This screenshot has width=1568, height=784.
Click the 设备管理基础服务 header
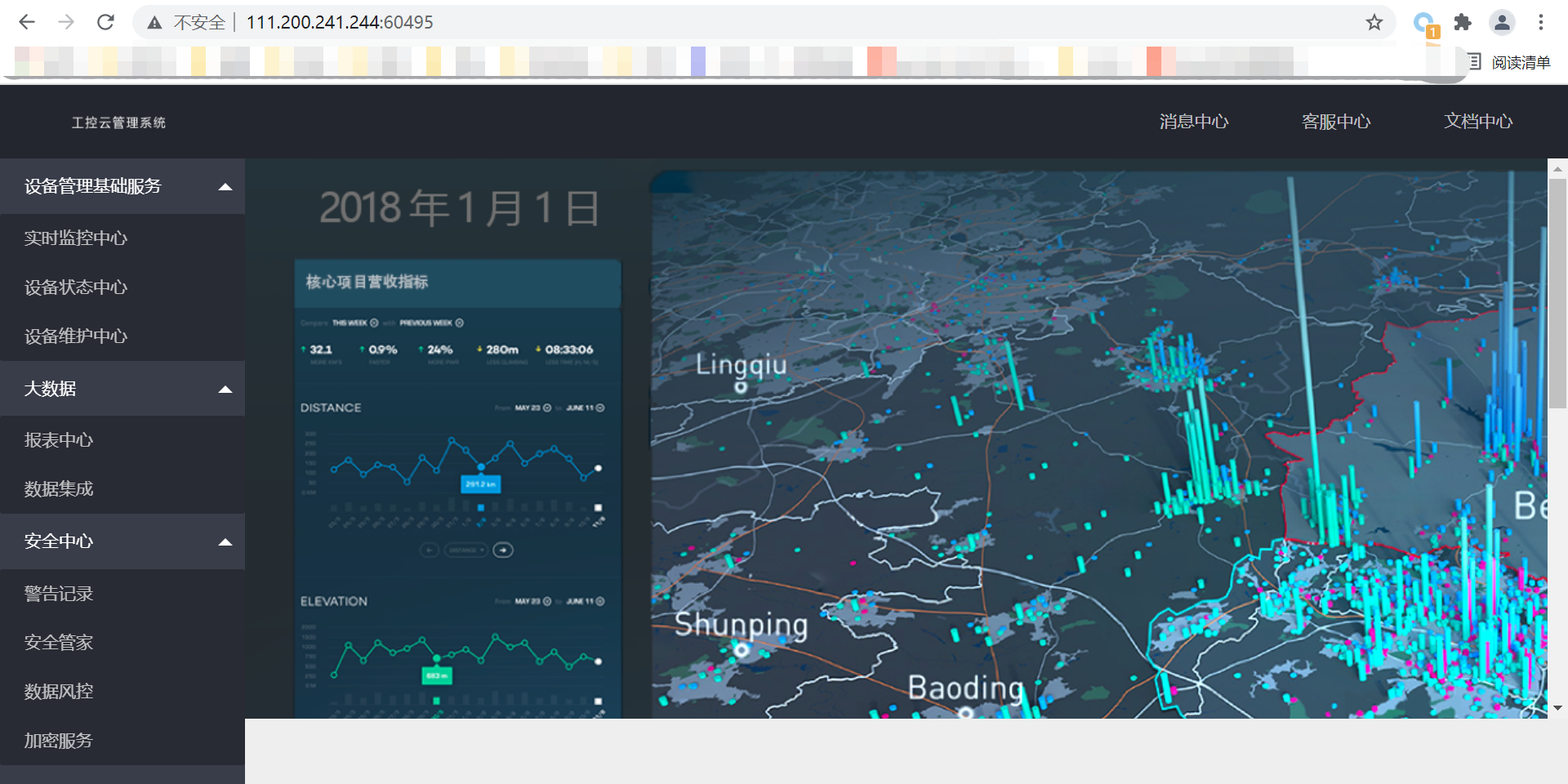(x=122, y=186)
